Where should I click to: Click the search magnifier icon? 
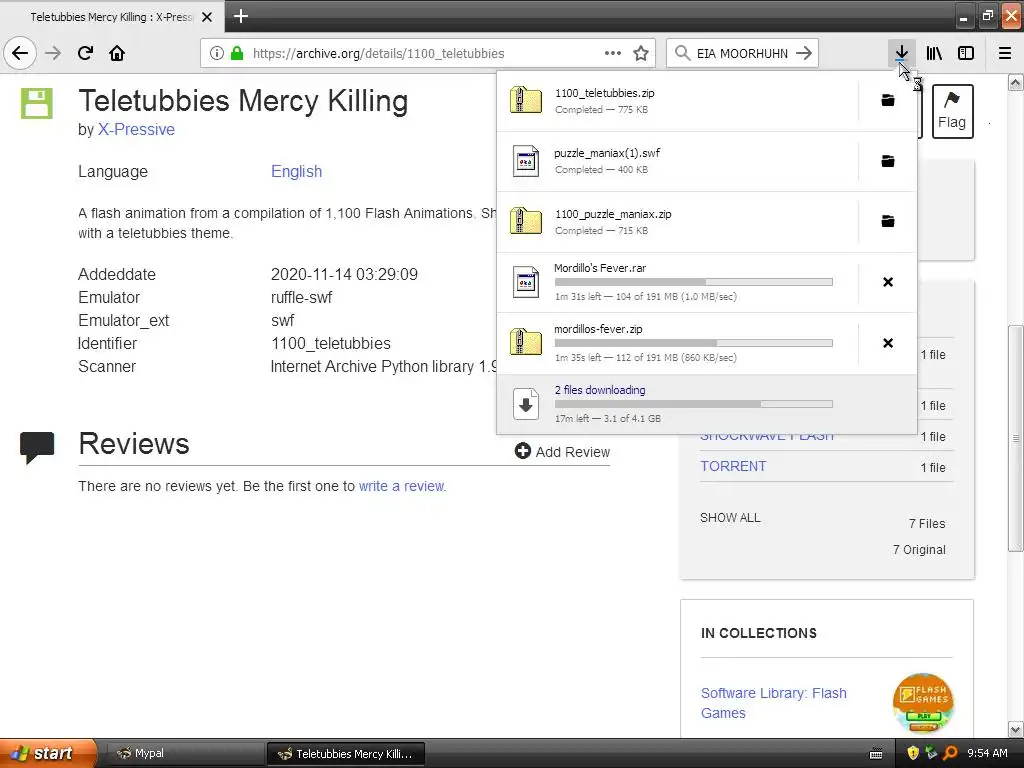coord(682,53)
